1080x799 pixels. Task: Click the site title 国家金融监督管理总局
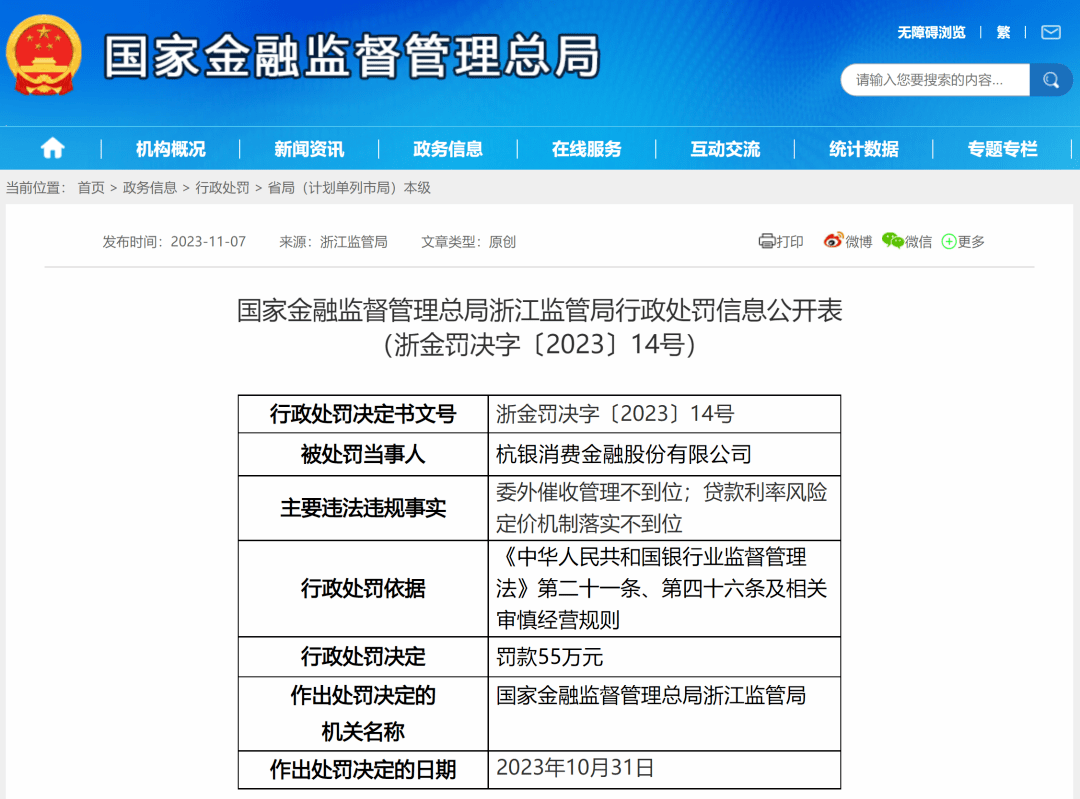pos(352,56)
